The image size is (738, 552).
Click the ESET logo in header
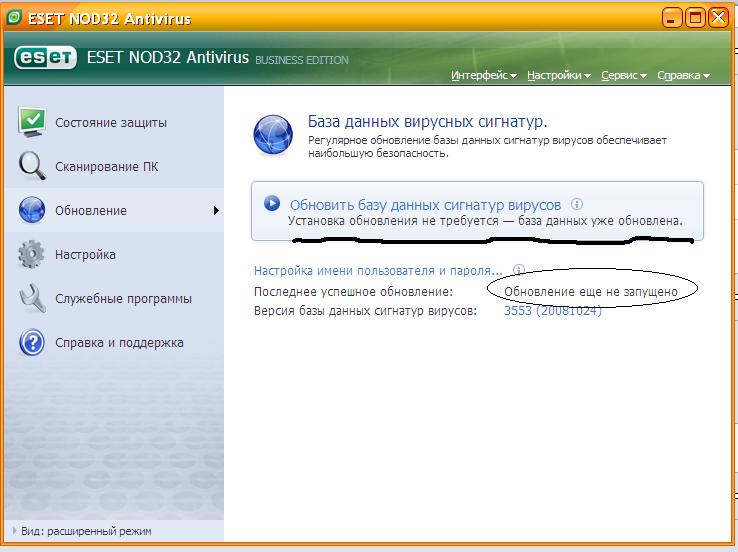pyautogui.click(x=45, y=58)
